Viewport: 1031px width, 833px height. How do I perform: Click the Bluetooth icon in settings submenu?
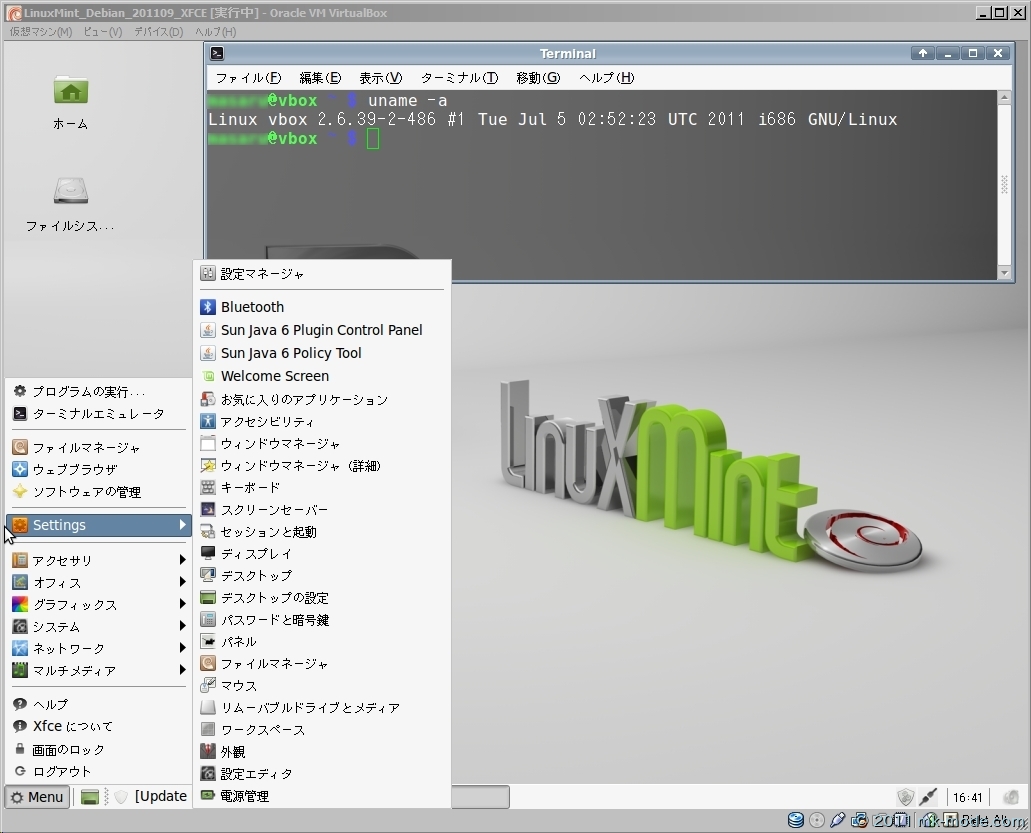(x=208, y=307)
